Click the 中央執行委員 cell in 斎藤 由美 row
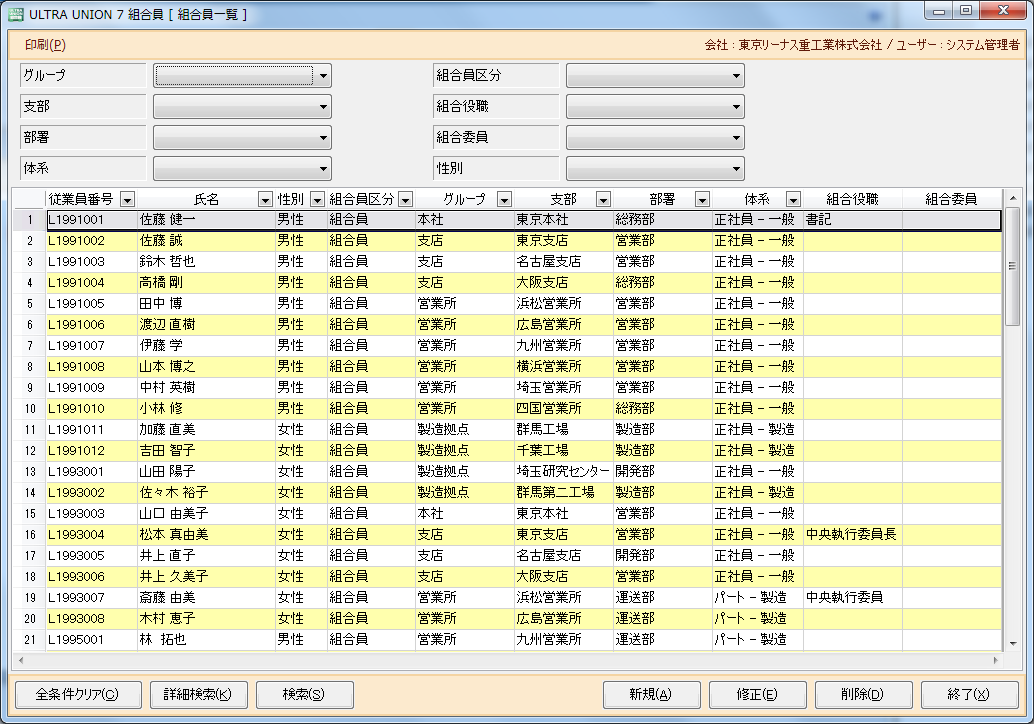The image size is (1034, 724). (x=853, y=598)
